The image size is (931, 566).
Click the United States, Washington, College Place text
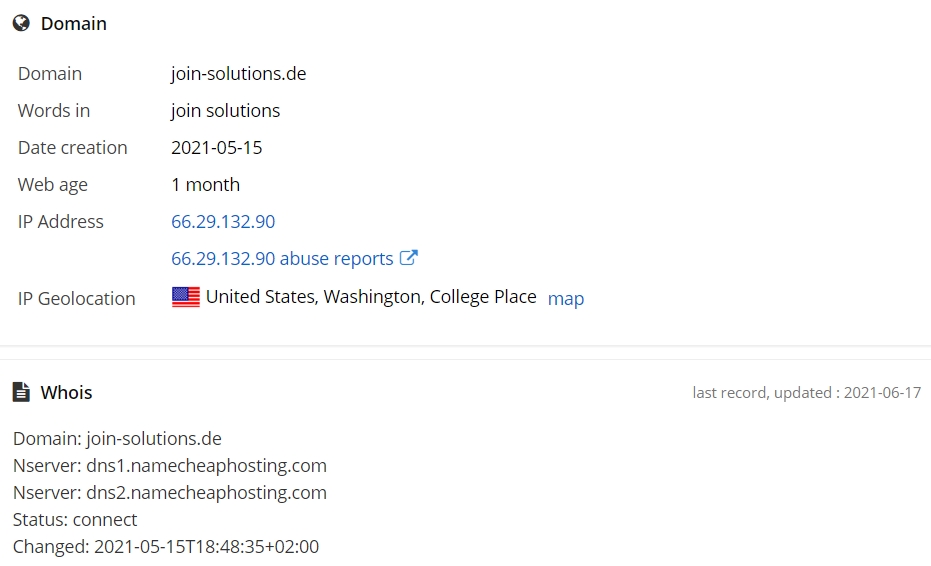click(371, 296)
